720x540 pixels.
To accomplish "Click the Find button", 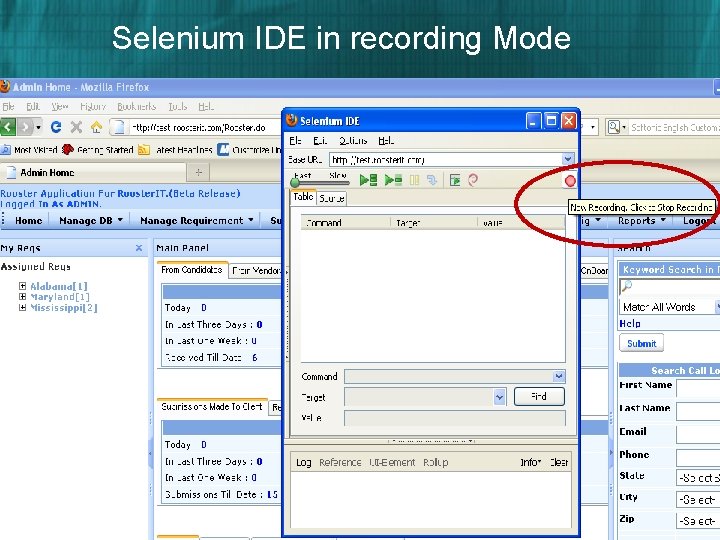I will (x=539, y=396).
